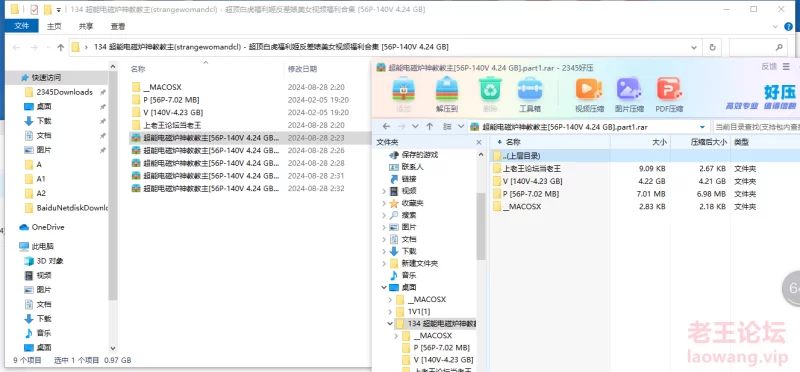Screen dimensions: 800x372
Task: Click Properties checkmark icon in Explorer title bar
Action: 34,9
